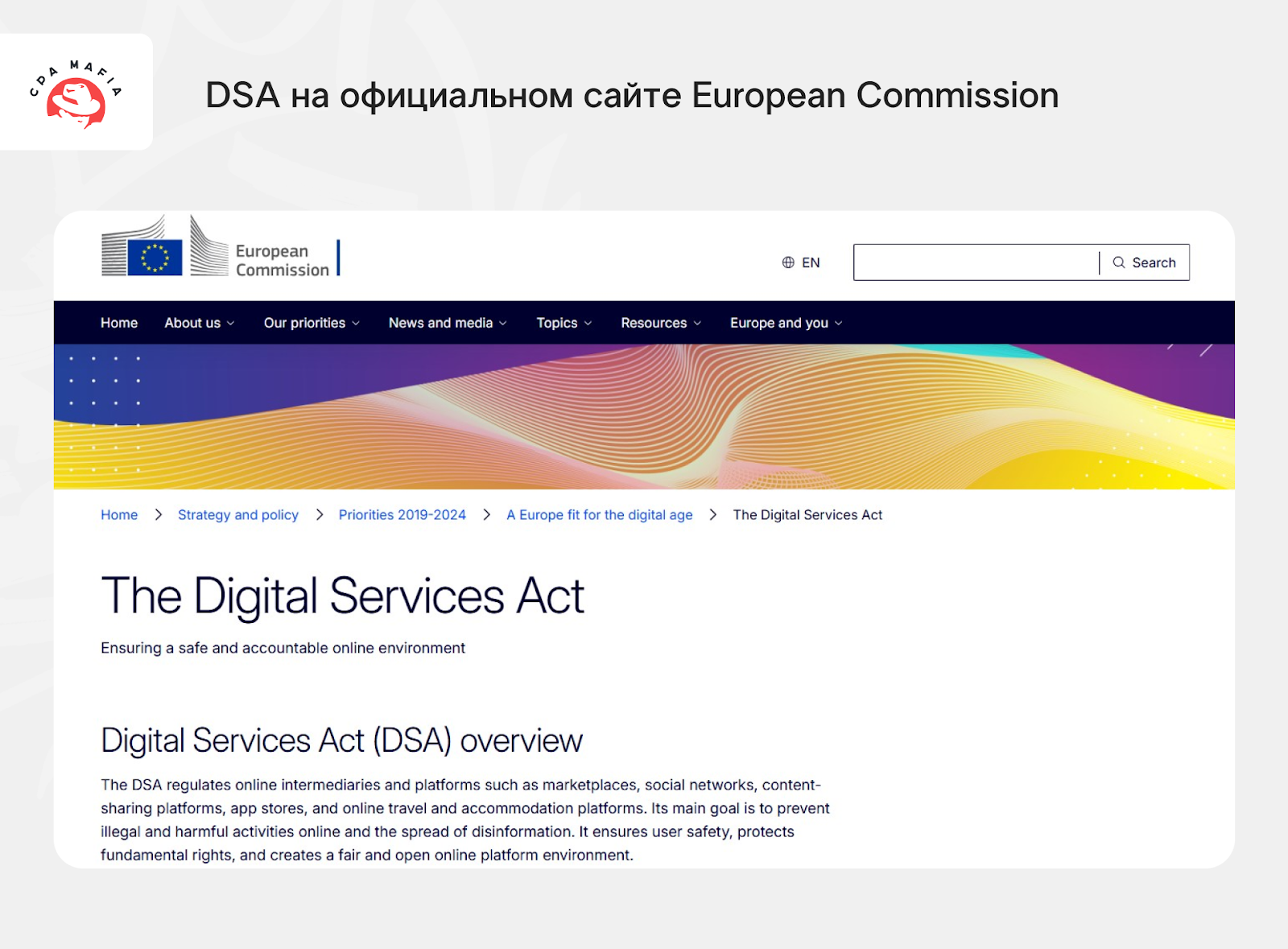Click the subtitle Ensuring a safe and accountable
Screen dimensions: 1288x949
(283, 648)
